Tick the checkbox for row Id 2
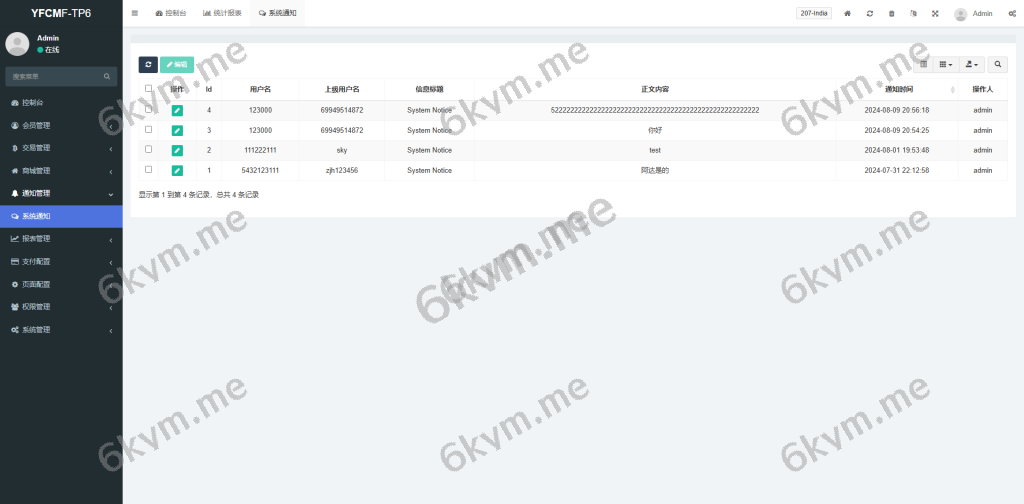Screen dimensions: 1024x504 point(149,149)
